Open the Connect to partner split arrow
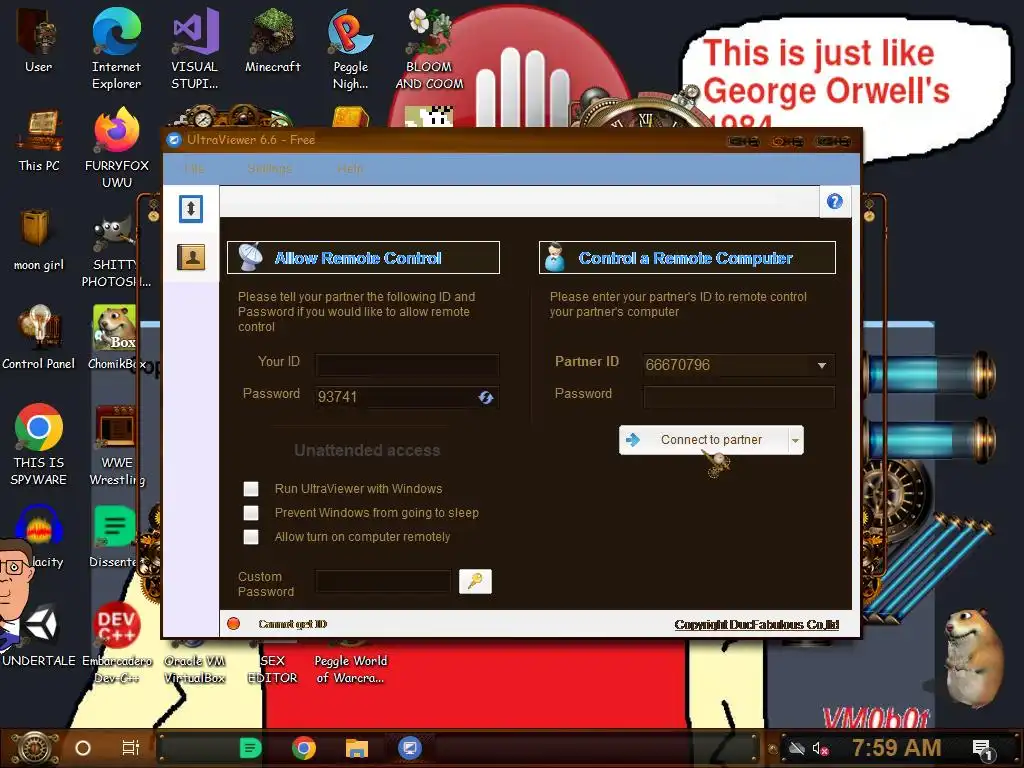The width and height of the screenshot is (1024, 768). click(x=795, y=440)
